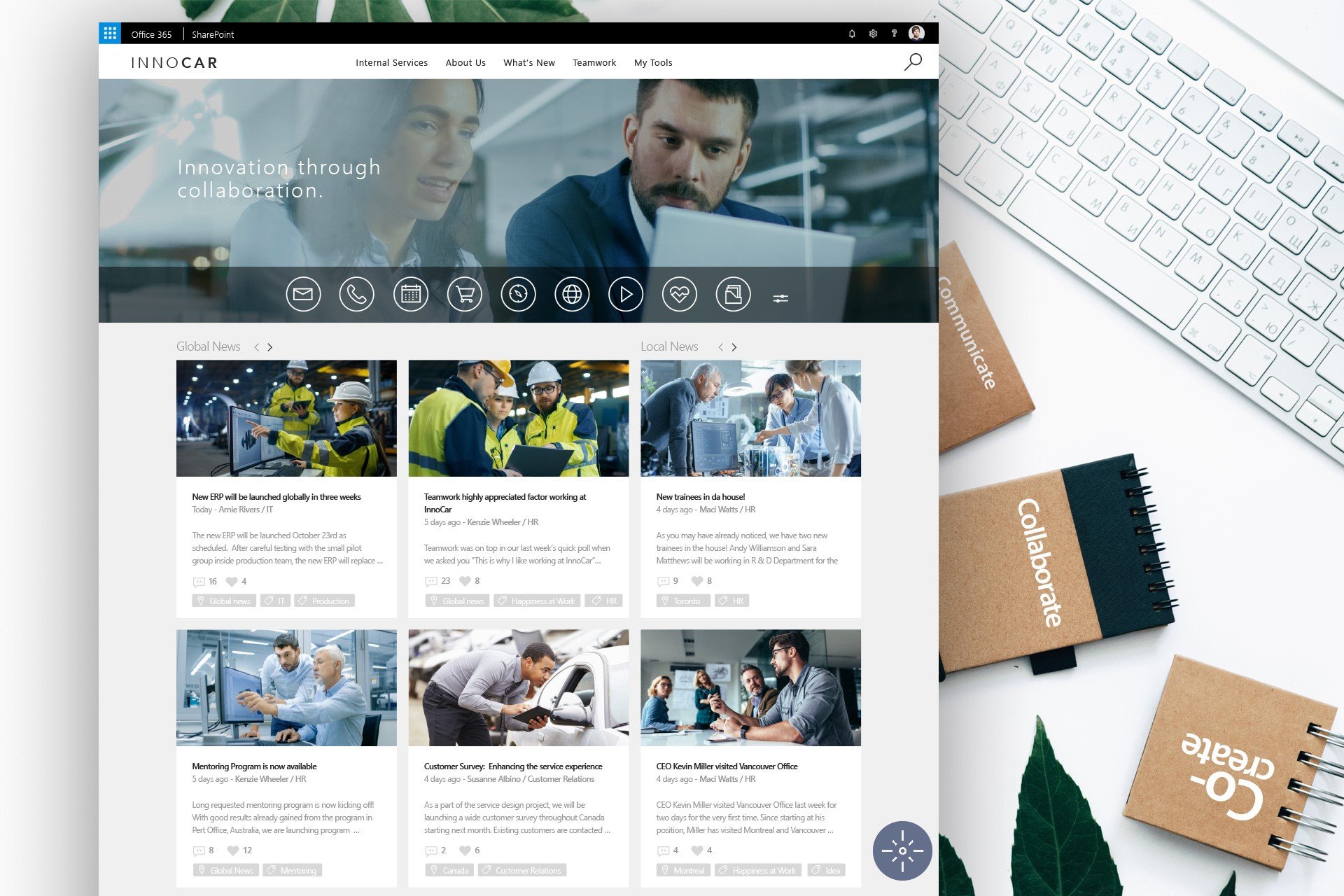Click the play button icon in toolbar

(x=625, y=294)
